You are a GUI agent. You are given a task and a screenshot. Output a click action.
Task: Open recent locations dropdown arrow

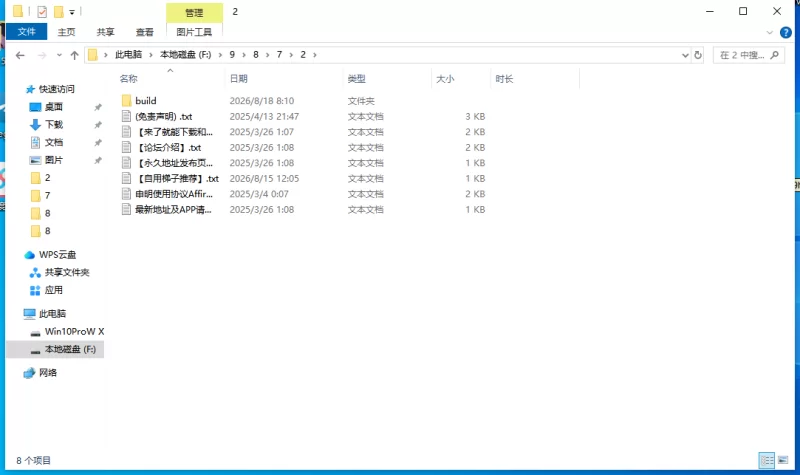59,55
